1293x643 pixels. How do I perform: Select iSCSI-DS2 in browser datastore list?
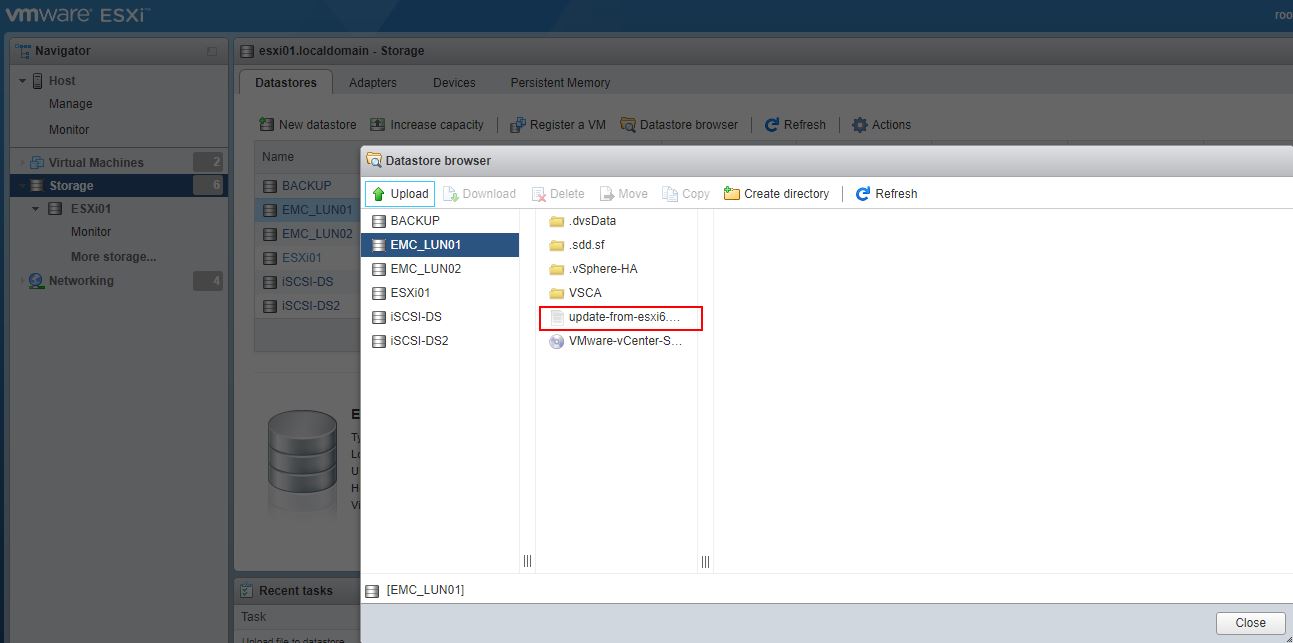[x=440, y=341]
